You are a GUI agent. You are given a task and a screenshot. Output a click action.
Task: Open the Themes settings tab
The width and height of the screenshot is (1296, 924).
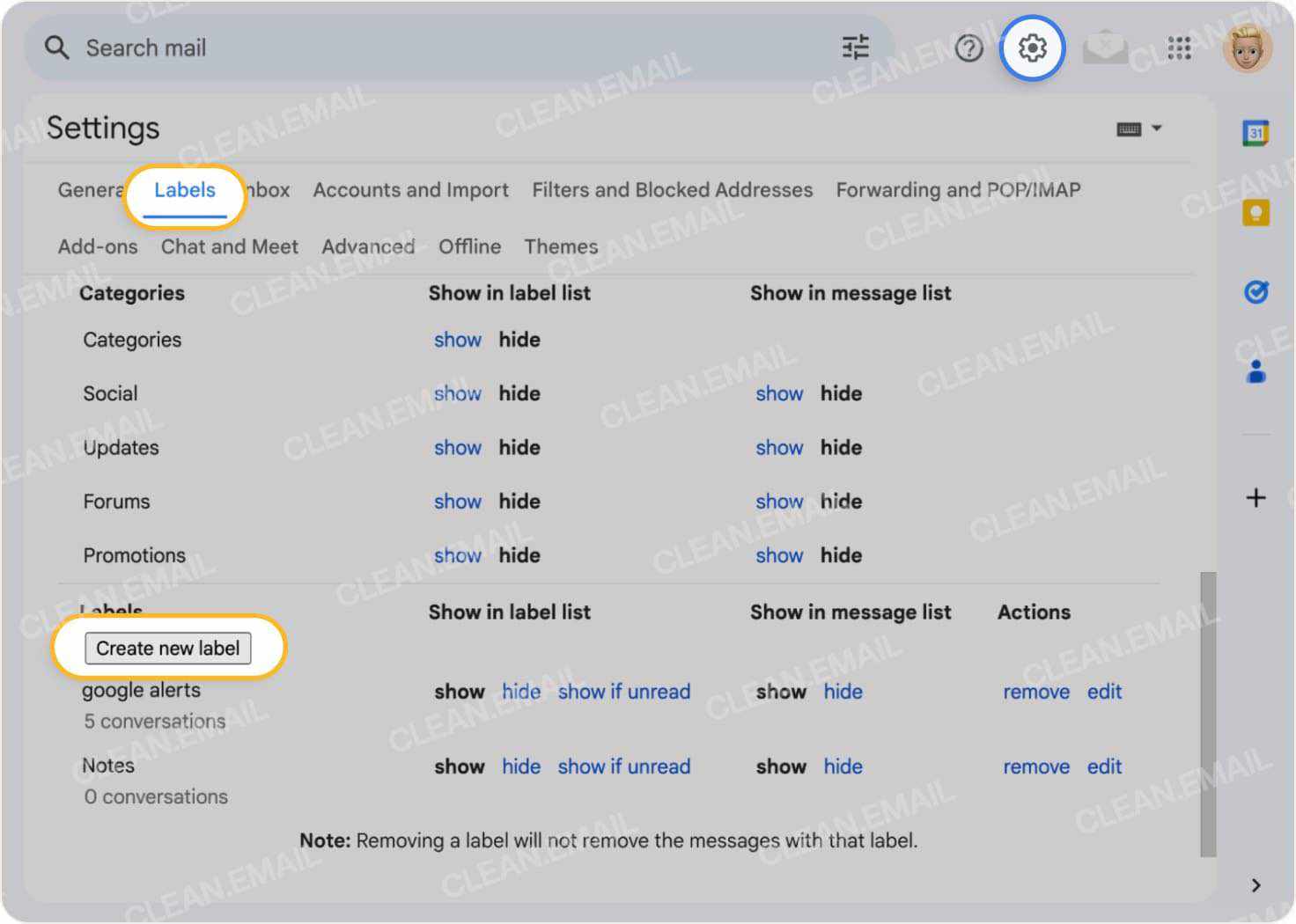click(561, 246)
